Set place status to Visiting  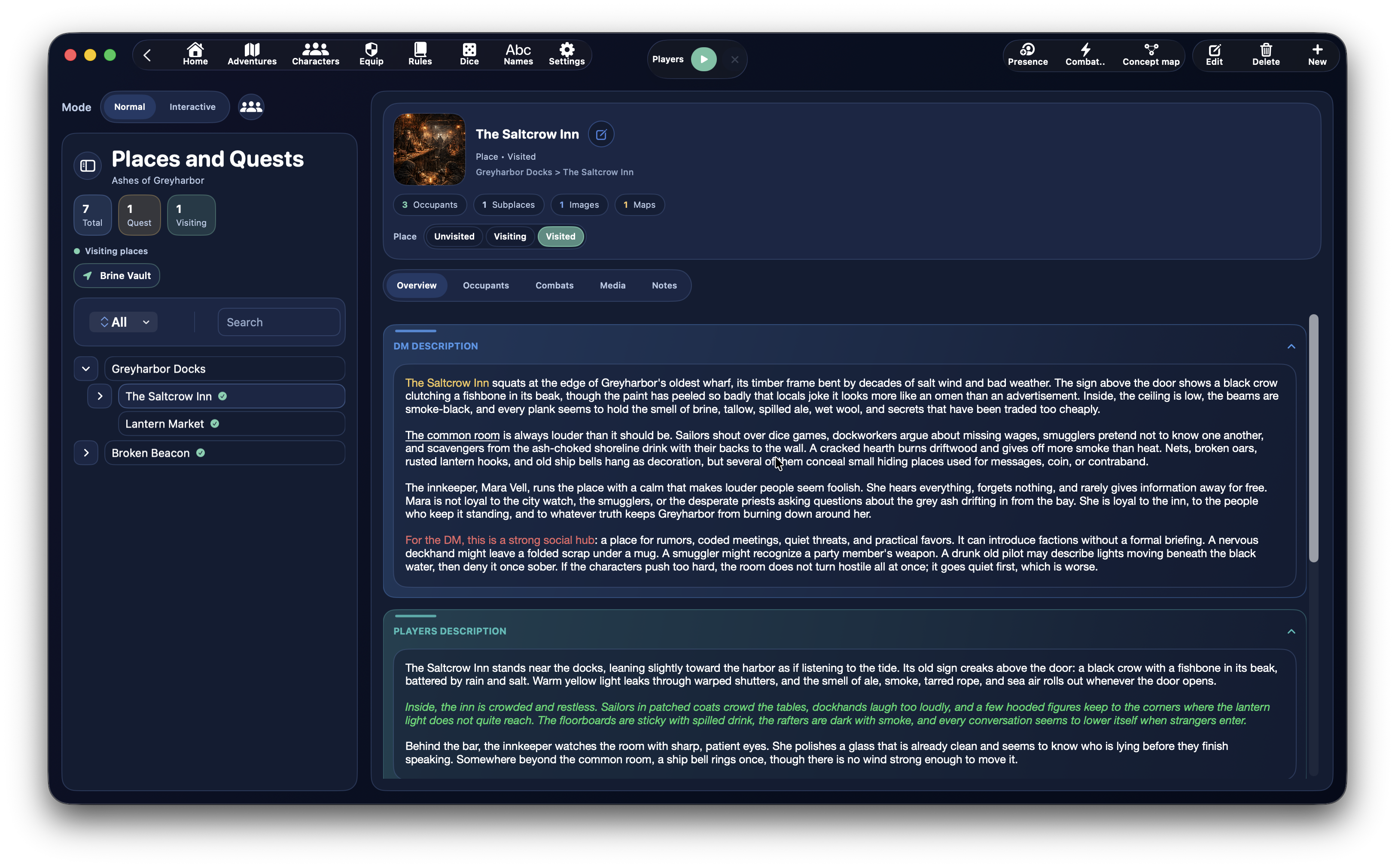point(509,237)
